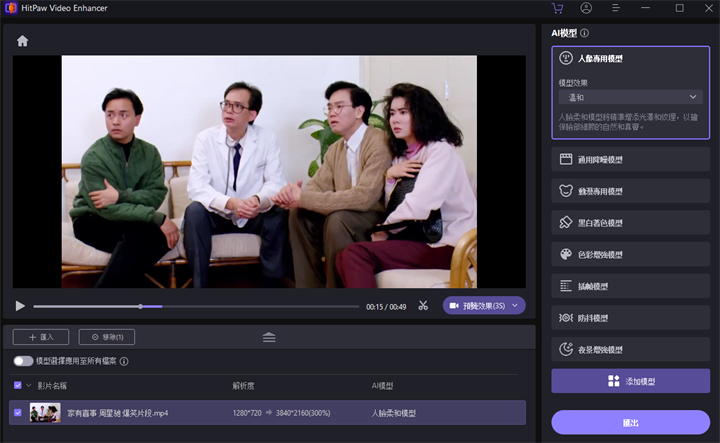Play the video with the play button
Screen dimensions: 720x443
(20, 306)
